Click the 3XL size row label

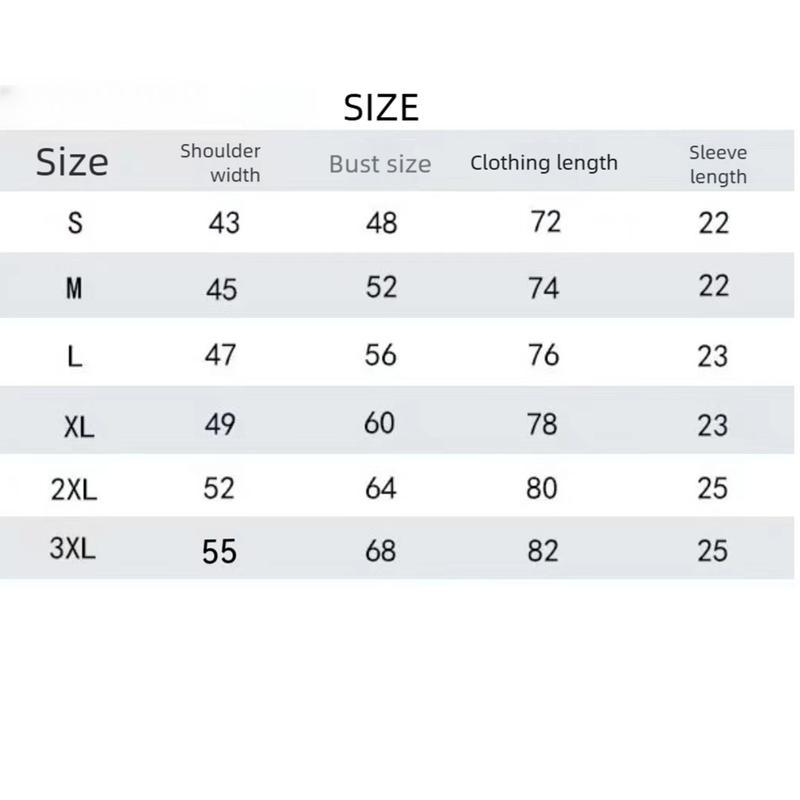73,549
